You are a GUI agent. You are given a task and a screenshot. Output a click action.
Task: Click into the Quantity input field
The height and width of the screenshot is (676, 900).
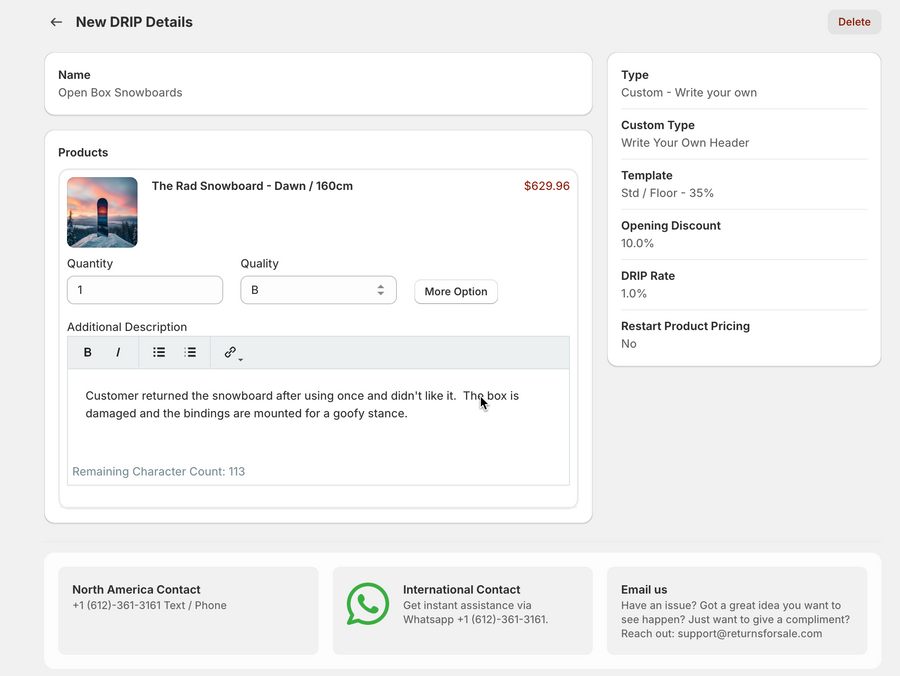145,290
